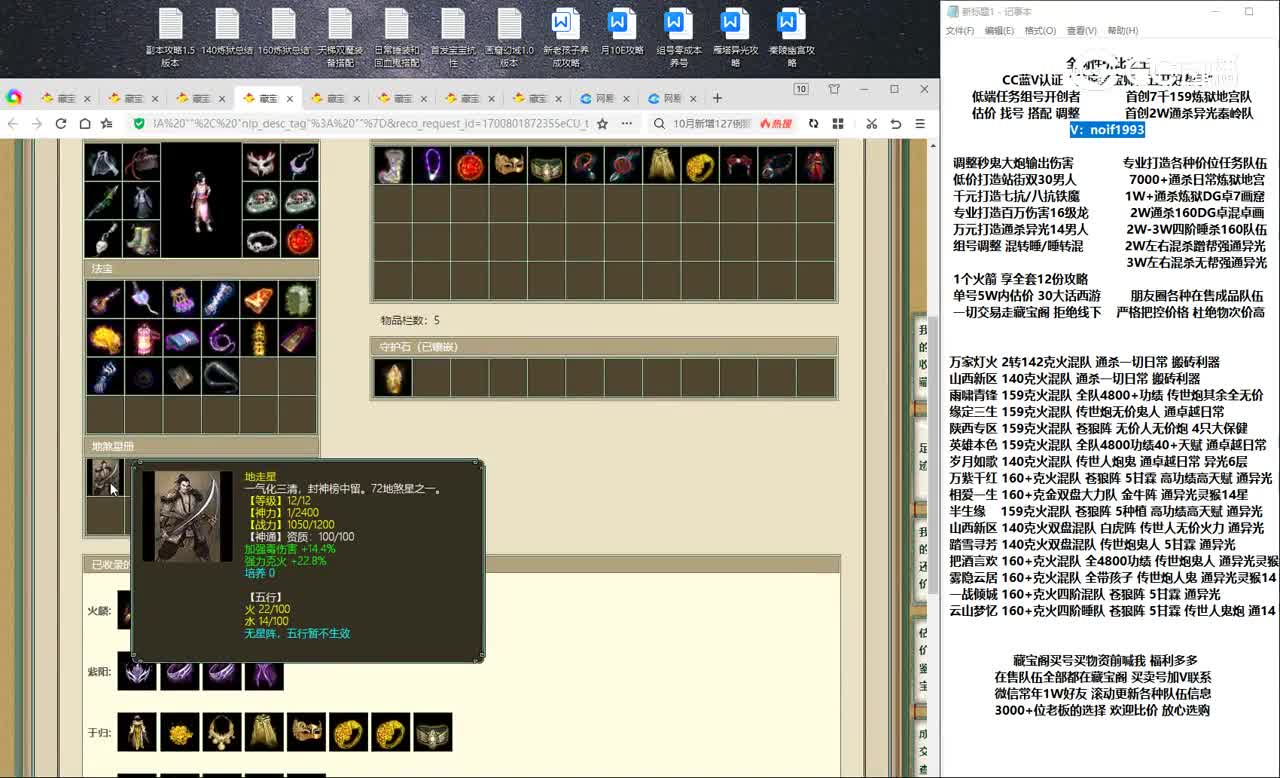Screen dimensions: 1280x778
Task: Open desktop file 140炼狱总结
Action: [x=227, y=32]
